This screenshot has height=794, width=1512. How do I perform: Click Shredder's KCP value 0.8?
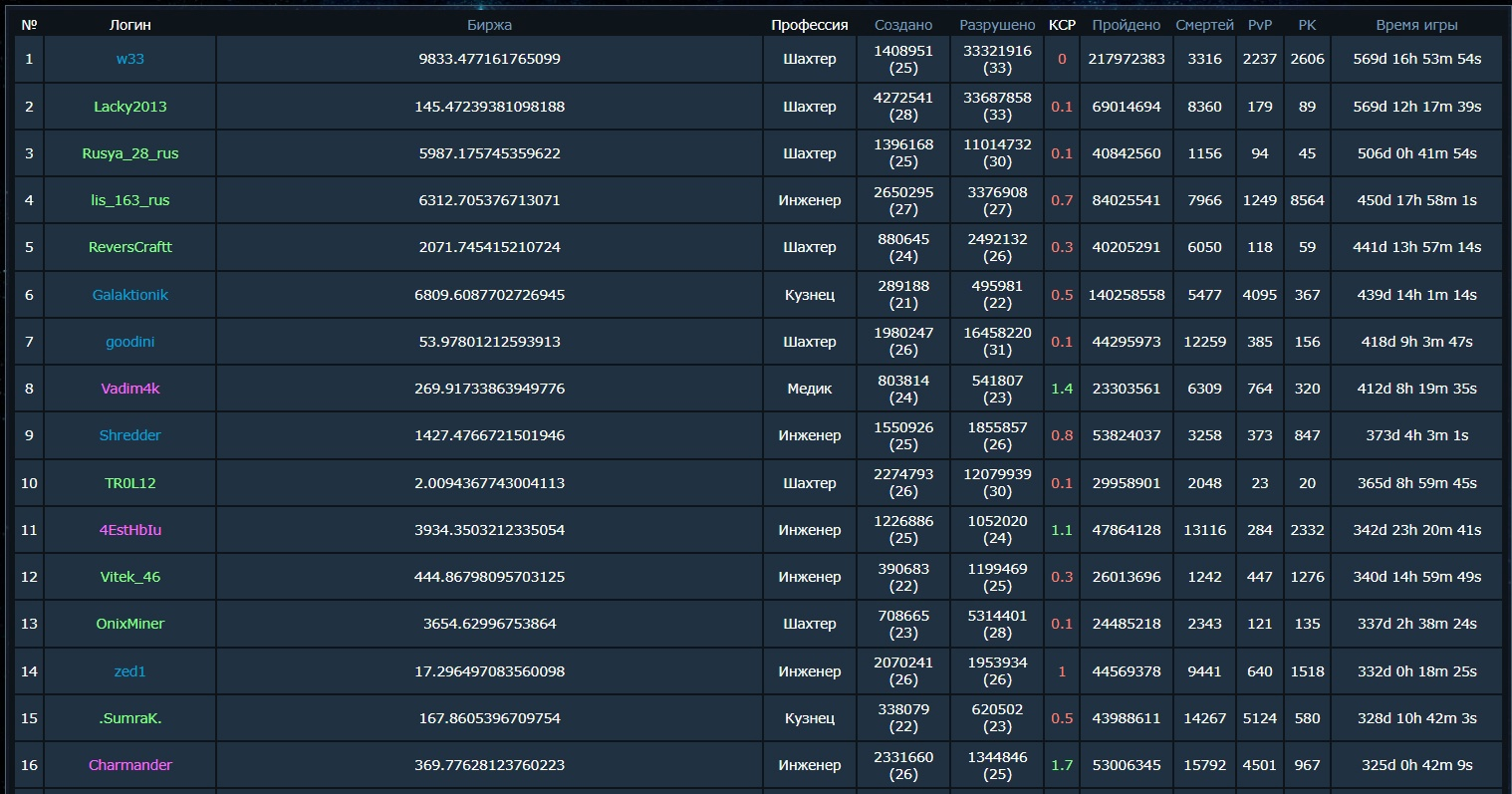coord(1062,435)
